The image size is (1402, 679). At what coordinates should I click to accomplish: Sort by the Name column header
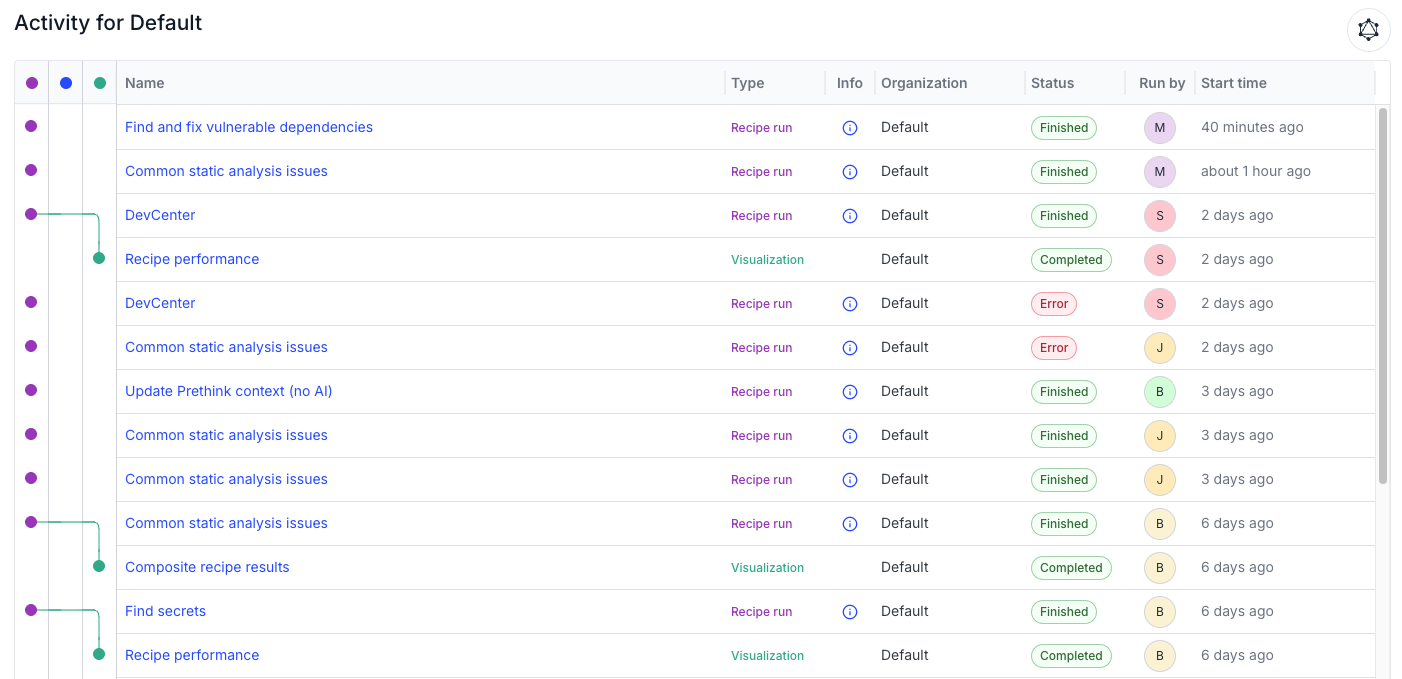(x=145, y=83)
